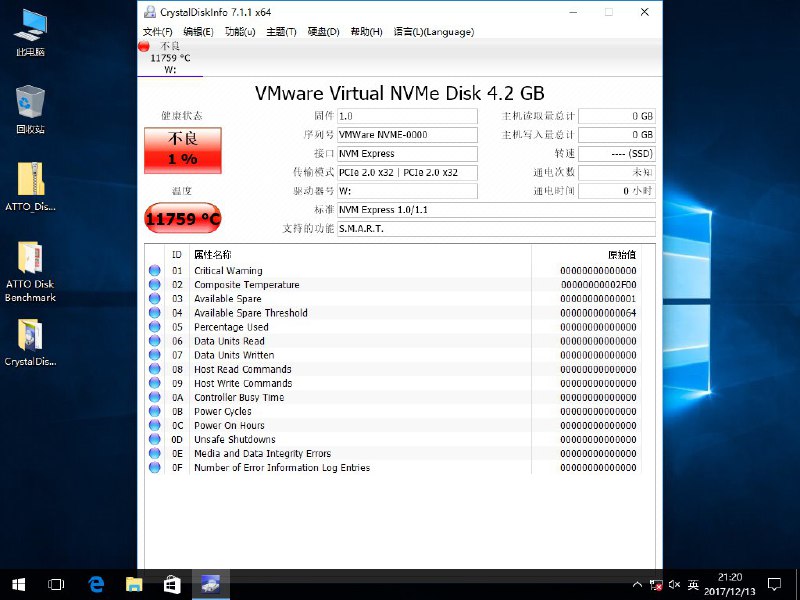Open File Explorer from the taskbar

(134, 584)
